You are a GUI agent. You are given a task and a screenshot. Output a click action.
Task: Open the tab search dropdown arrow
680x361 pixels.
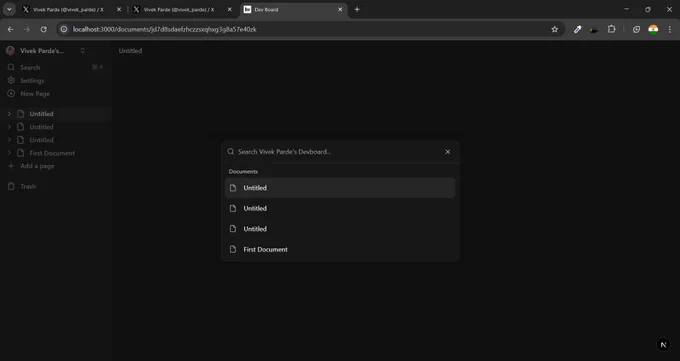(x=9, y=10)
